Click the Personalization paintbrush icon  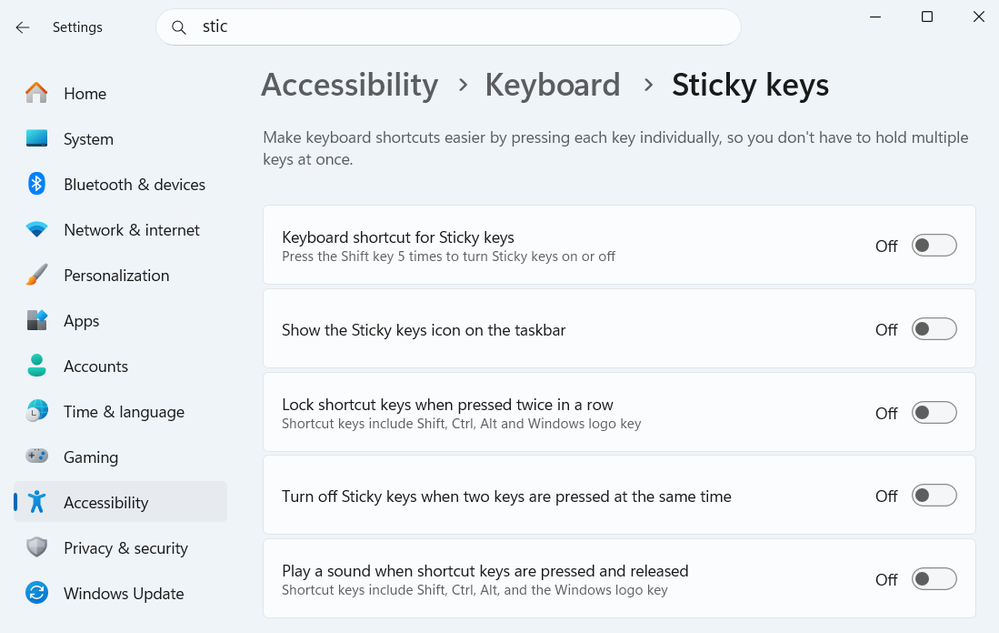[x=37, y=275]
